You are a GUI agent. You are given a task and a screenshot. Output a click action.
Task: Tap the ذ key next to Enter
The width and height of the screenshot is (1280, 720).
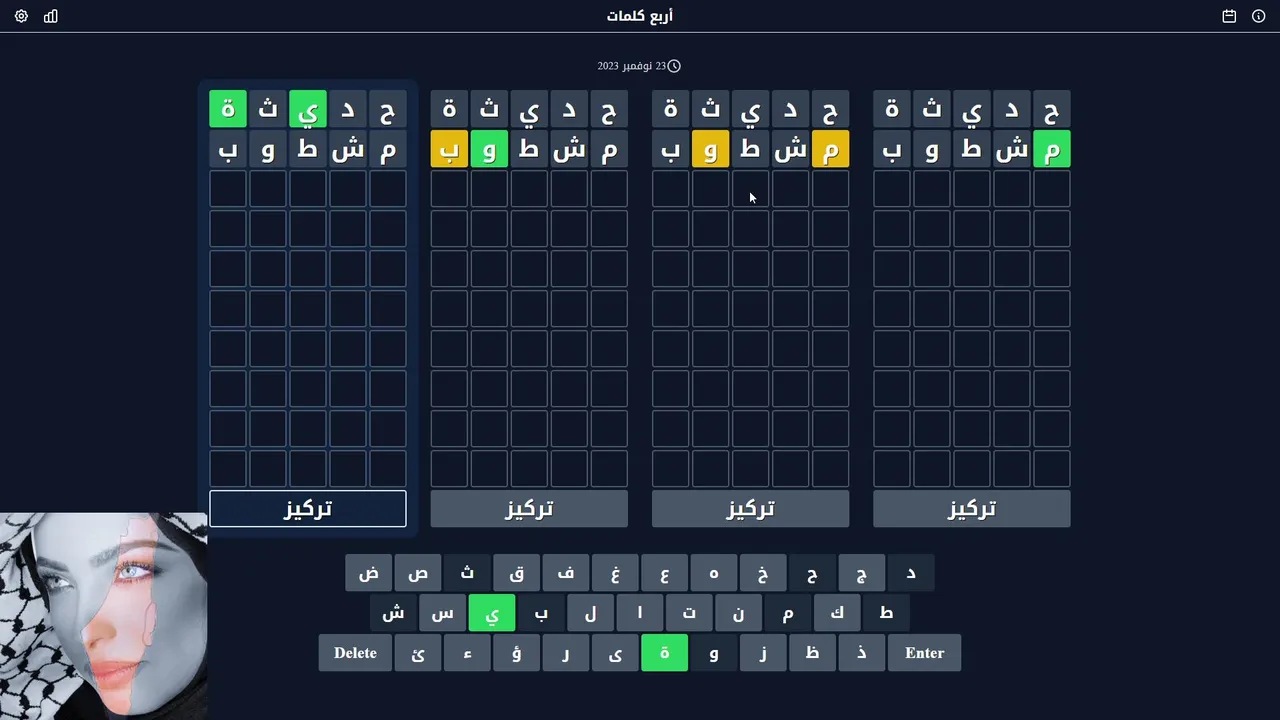(862, 653)
